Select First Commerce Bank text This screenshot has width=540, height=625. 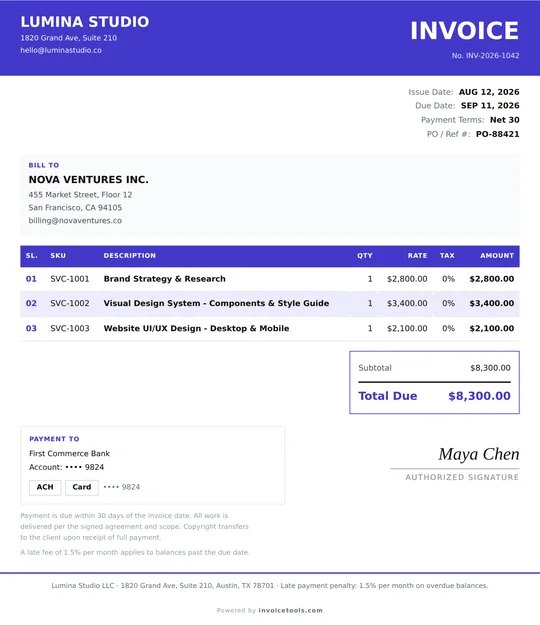pyautogui.click(x=69, y=454)
